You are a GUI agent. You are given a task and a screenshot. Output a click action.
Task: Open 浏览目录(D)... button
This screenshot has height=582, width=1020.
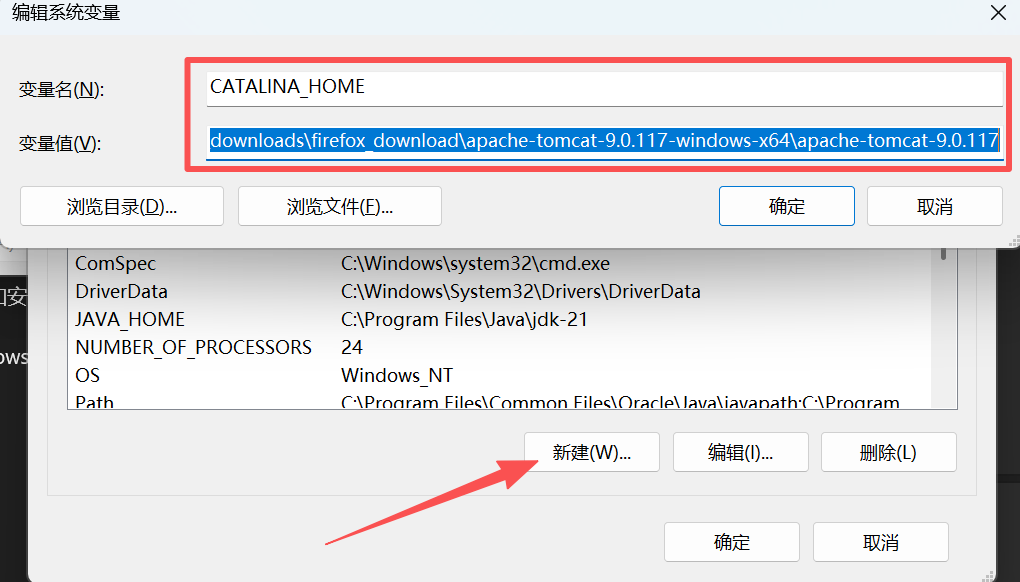122,206
